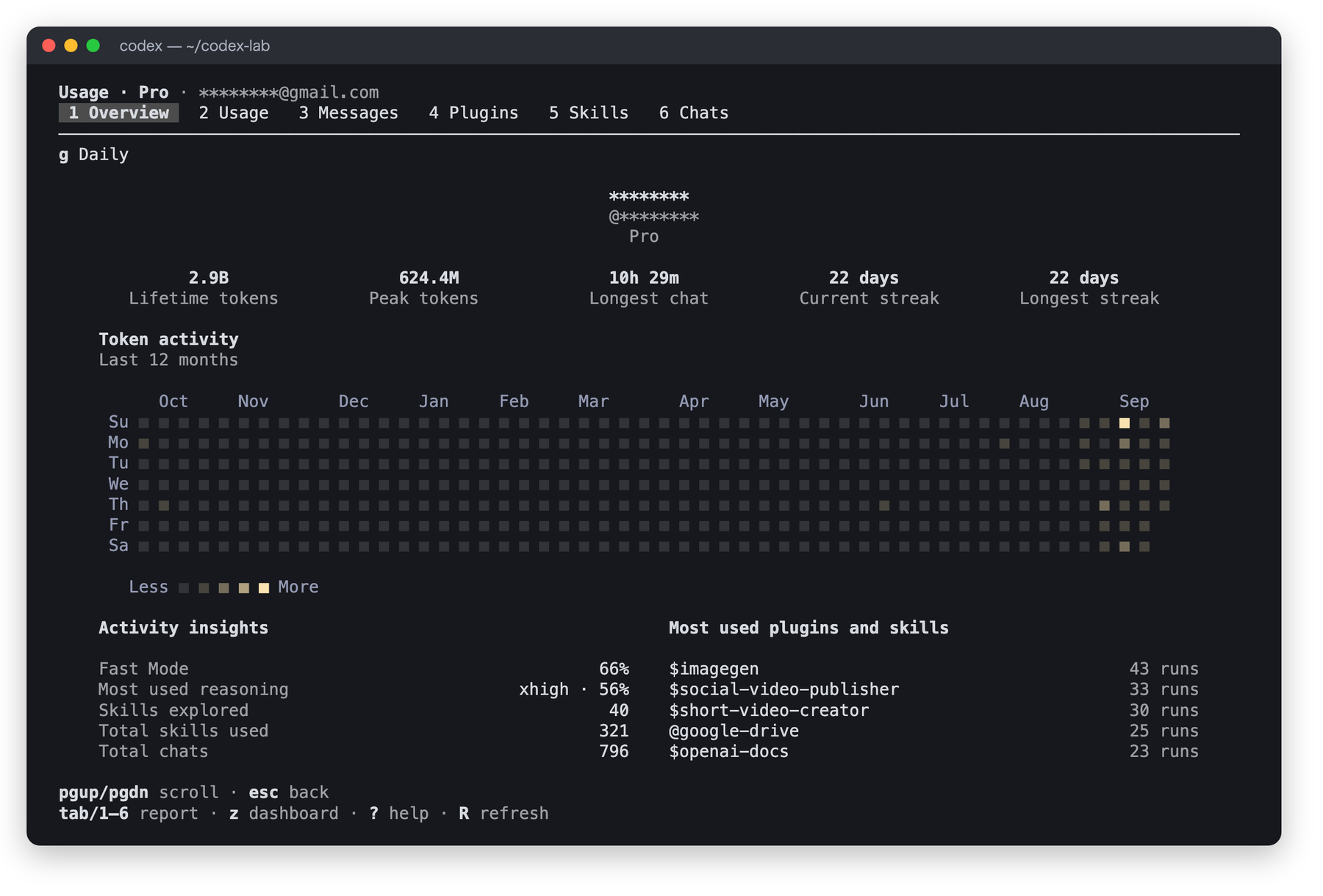
Task: Click the Th weekday row label
Action: click(118, 504)
